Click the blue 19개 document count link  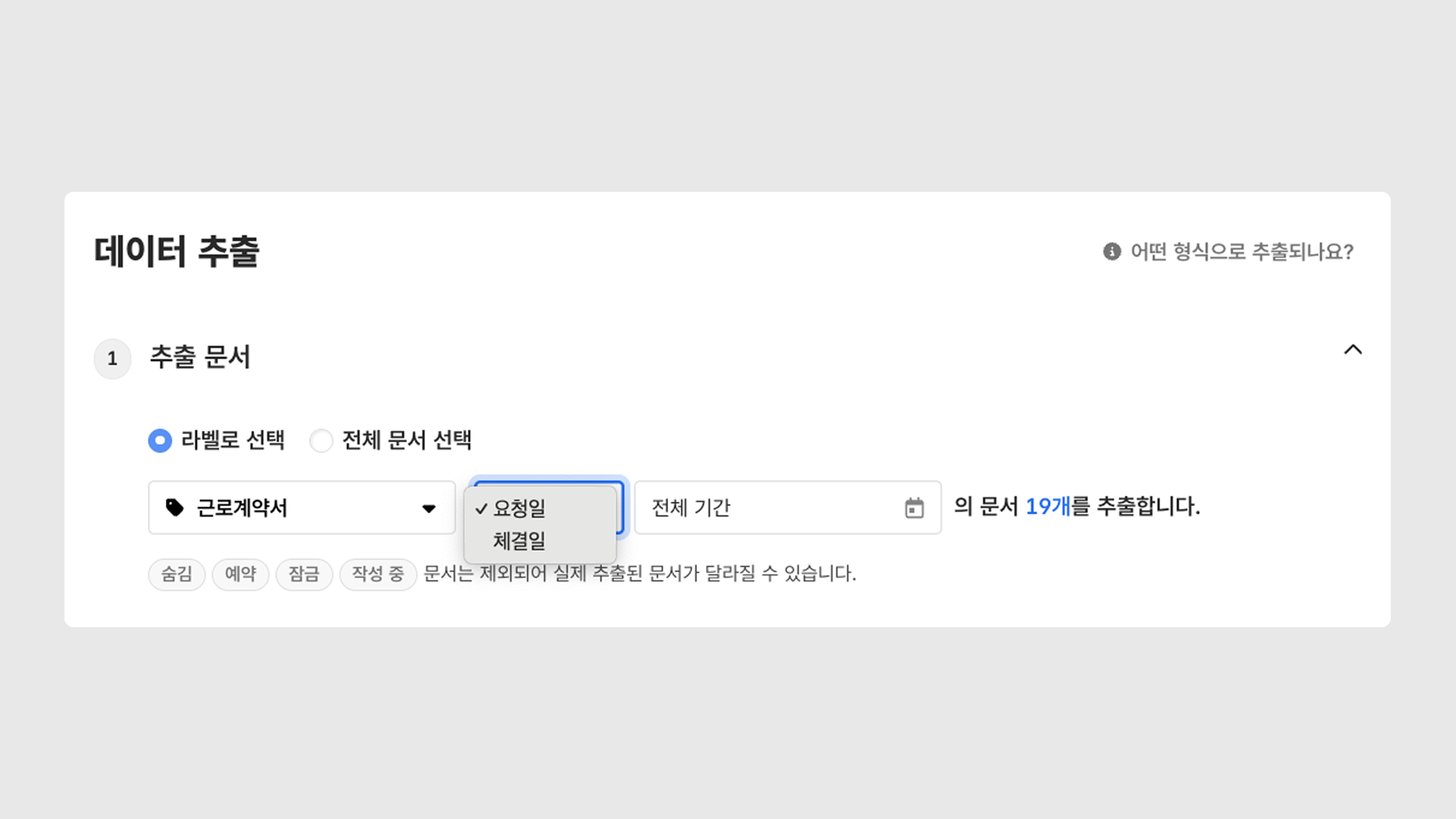coord(1047,507)
